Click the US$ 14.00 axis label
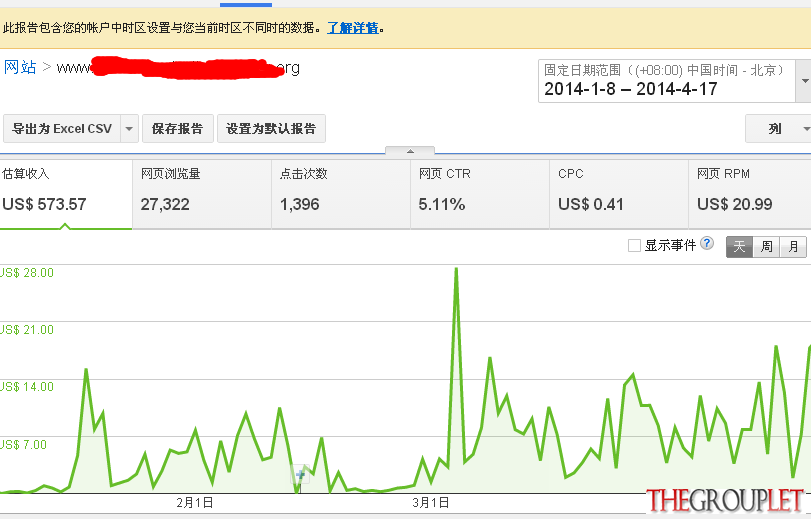The height and width of the screenshot is (519, 811). coord(27,387)
